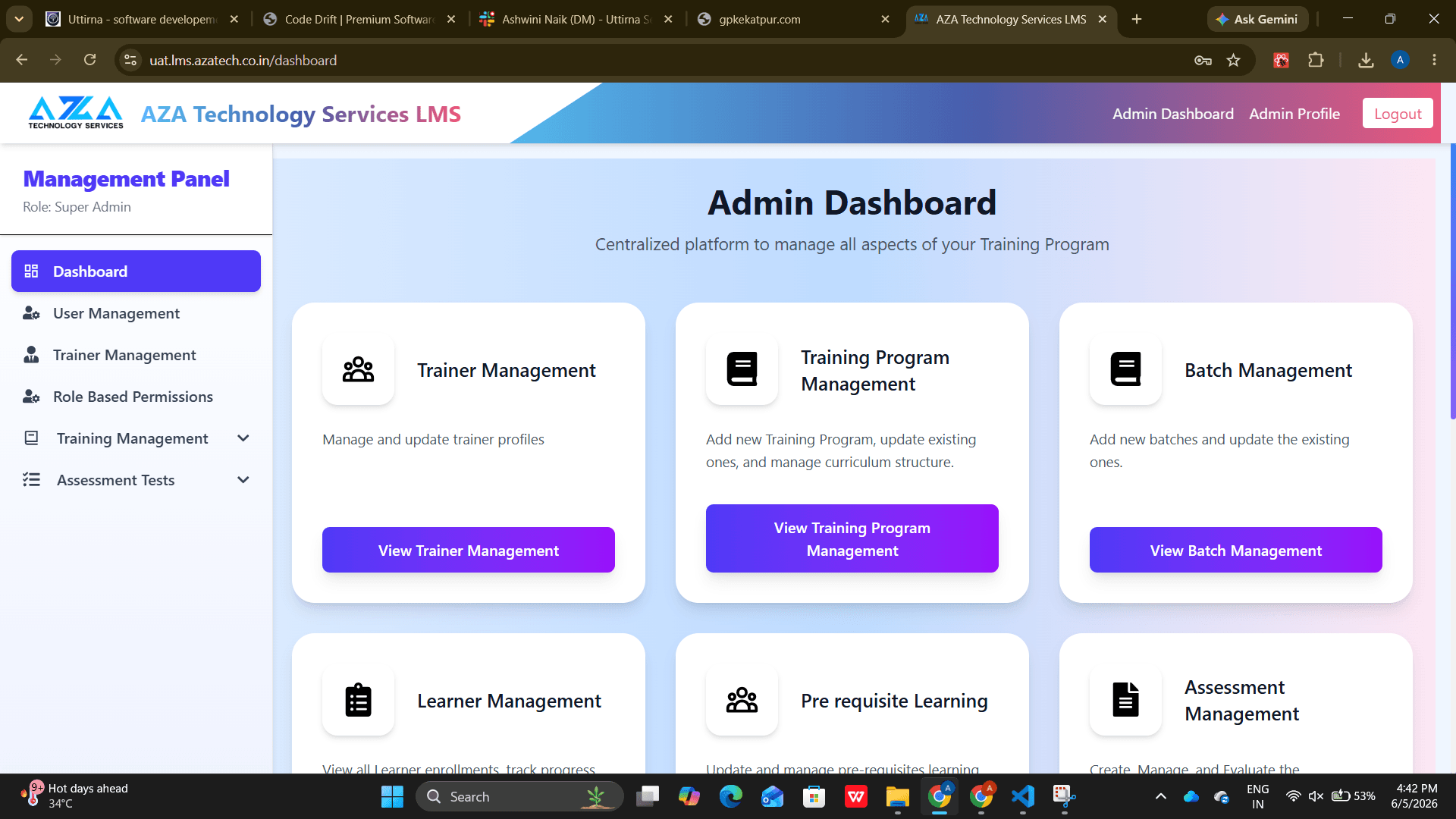Open Microsoft Edge from taskbar
Image resolution: width=1456 pixels, height=819 pixels.
pos(730,796)
